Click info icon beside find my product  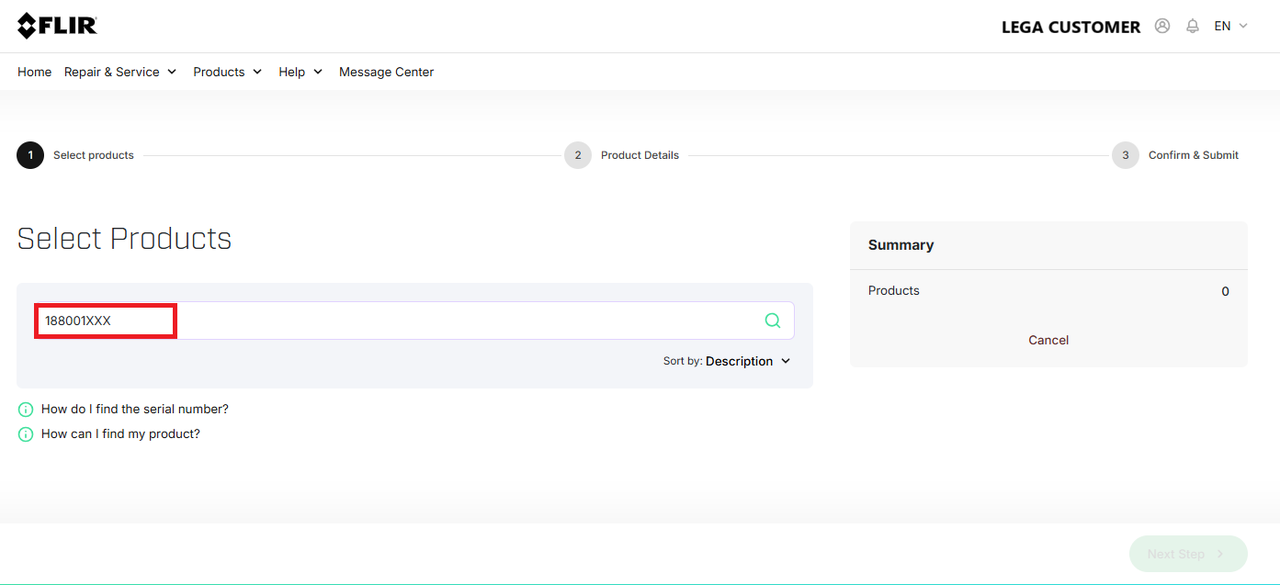point(26,435)
